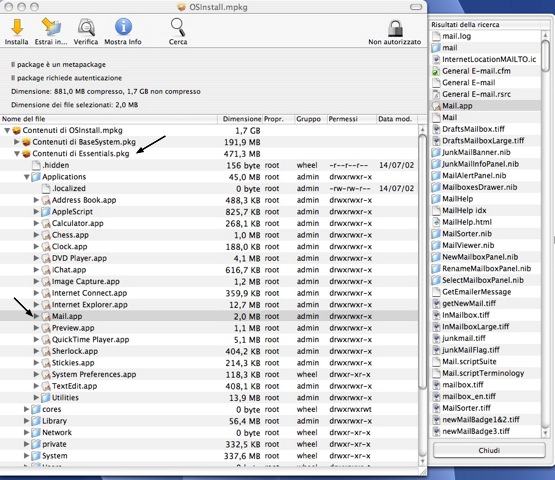Click search results scroll down arrow
The height and width of the screenshot is (480, 555).
click(x=545, y=433)
